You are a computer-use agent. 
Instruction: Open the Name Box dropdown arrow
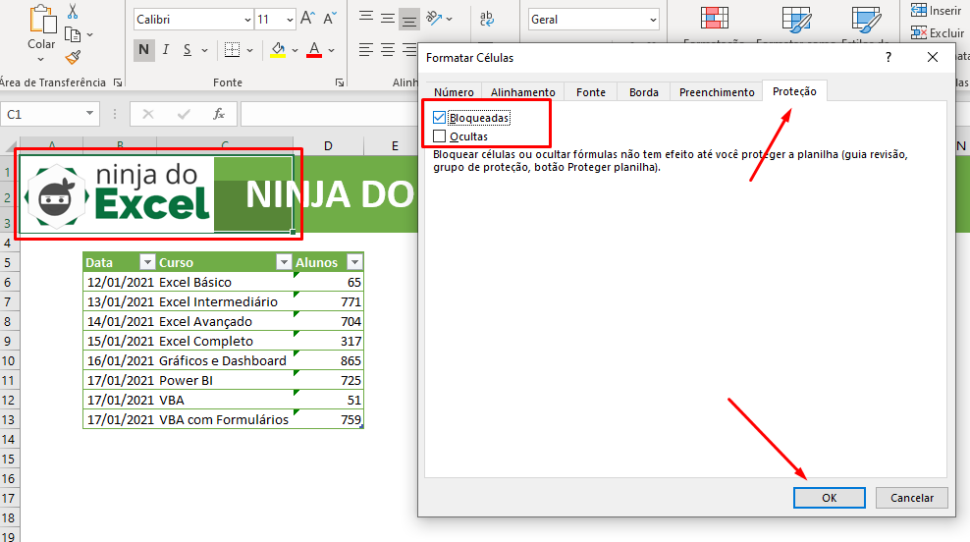pos(90,113)
